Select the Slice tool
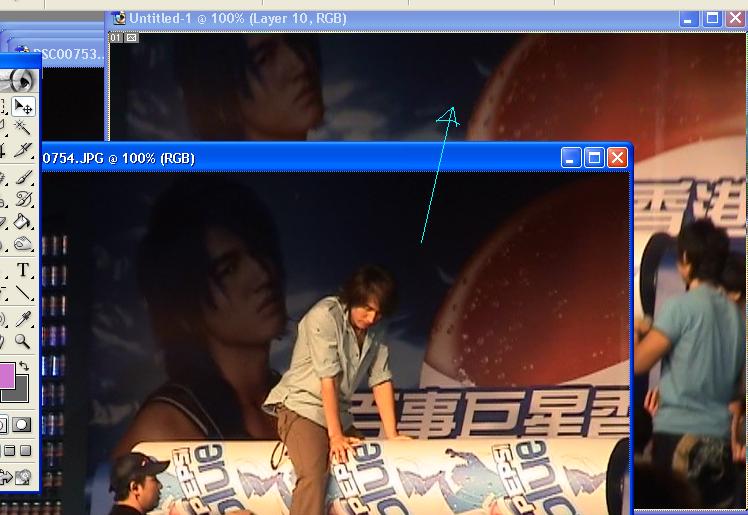Image resolution: width=748 pixels, height=515 pixels. click(22, 150)
